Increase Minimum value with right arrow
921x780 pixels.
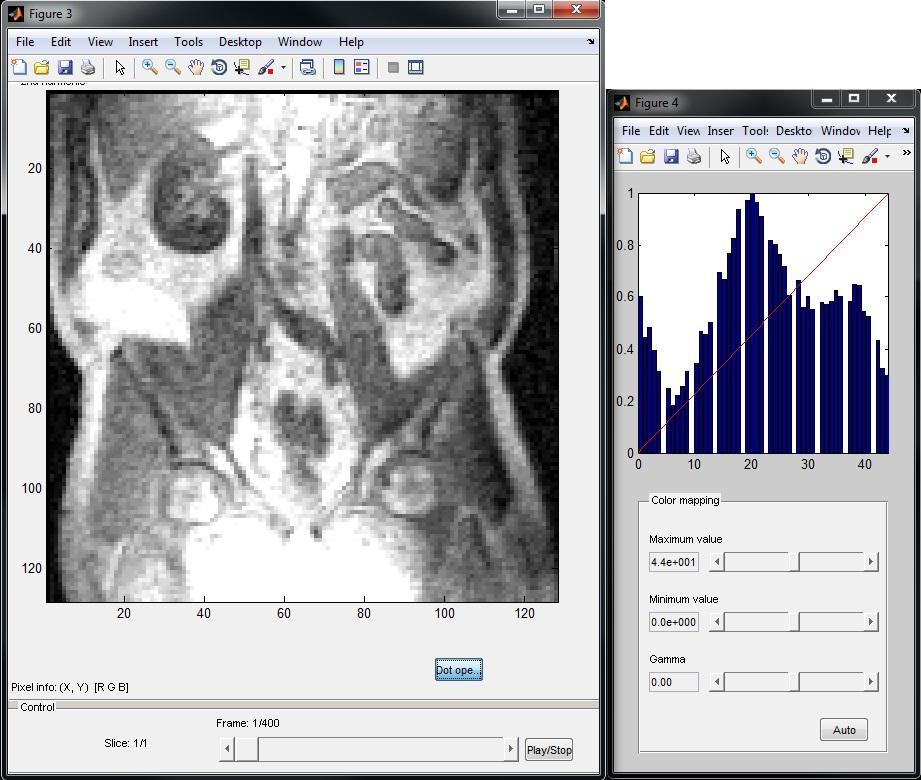pyautogui.click(x=870, y=622)
